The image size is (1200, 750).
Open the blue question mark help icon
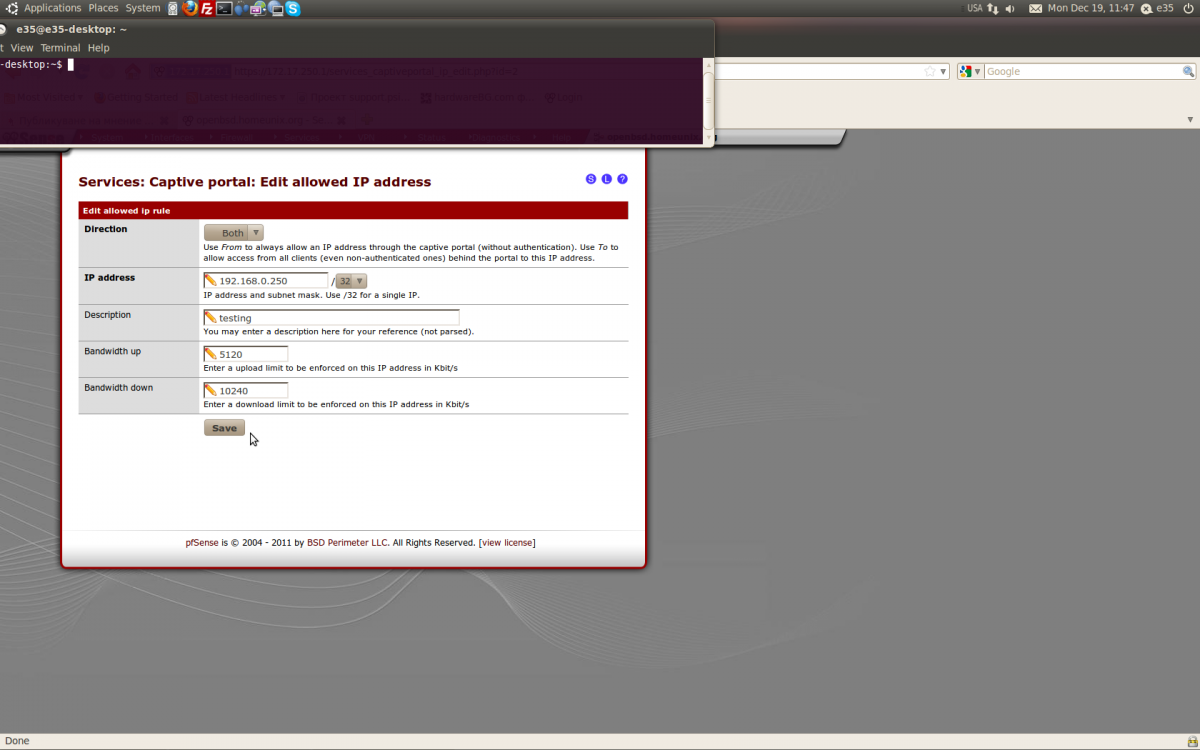tap(622, 179)
